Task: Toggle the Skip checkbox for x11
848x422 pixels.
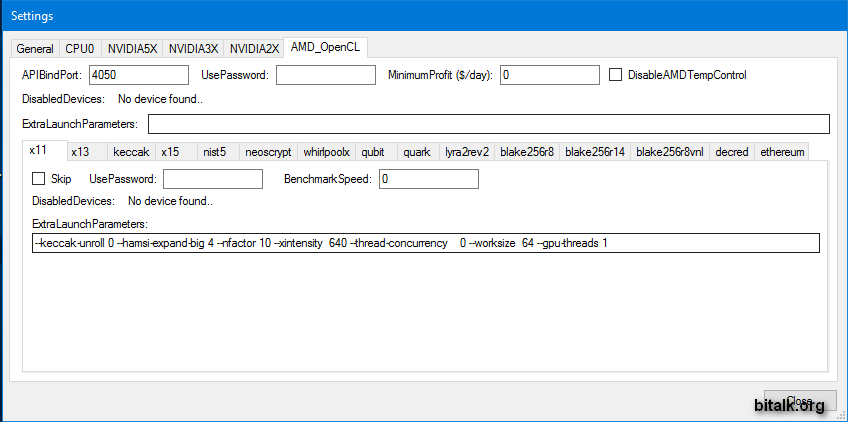Action: pos(39,179)
